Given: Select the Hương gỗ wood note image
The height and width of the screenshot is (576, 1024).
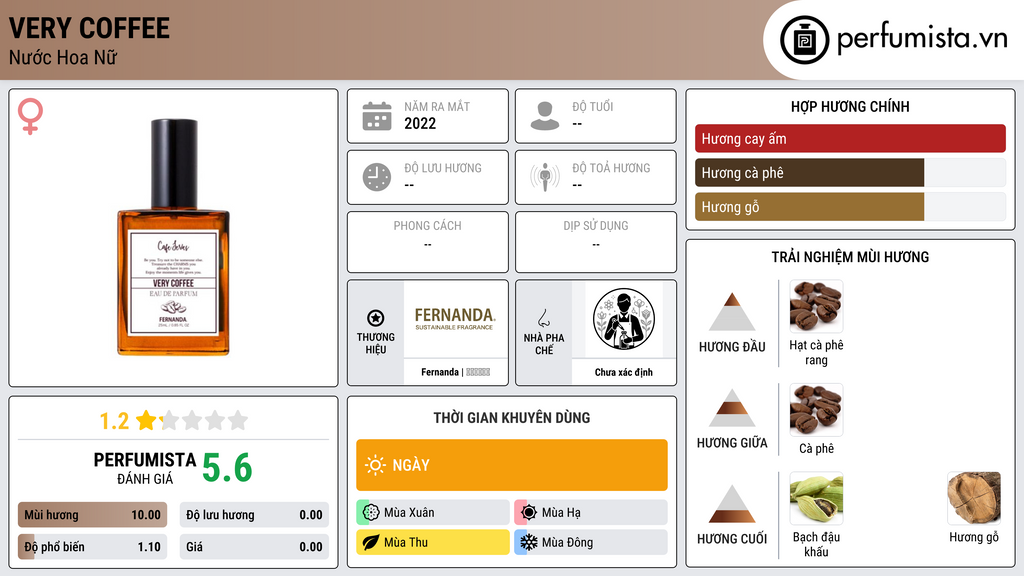Looking at the screenshot, I should click(974, 498).
